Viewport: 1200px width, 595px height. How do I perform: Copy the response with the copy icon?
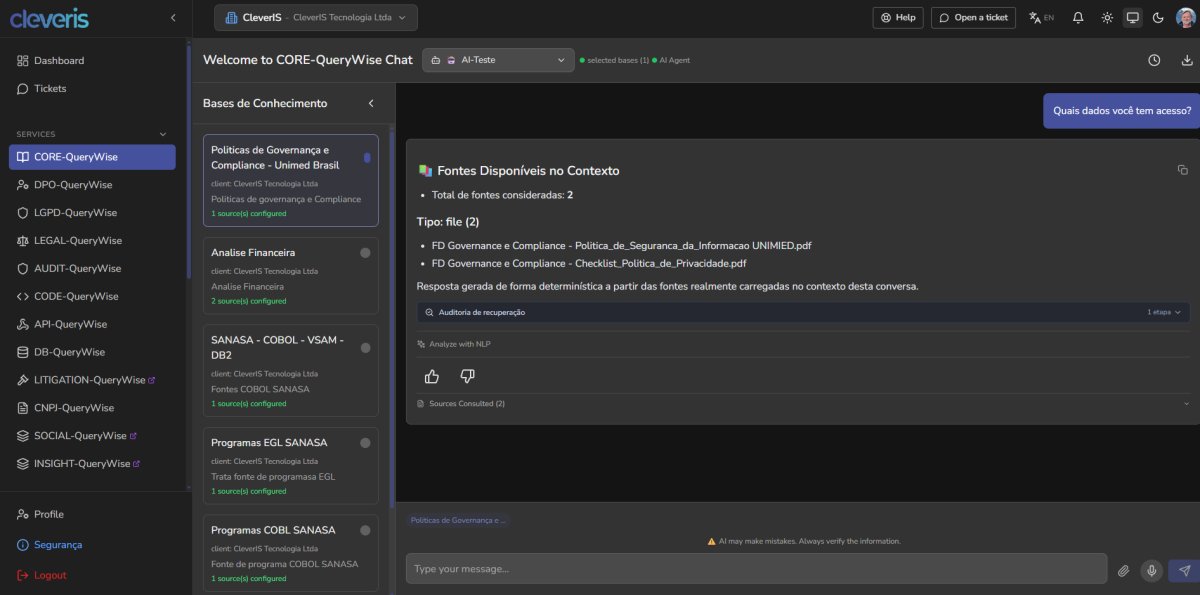point(1182,170)
